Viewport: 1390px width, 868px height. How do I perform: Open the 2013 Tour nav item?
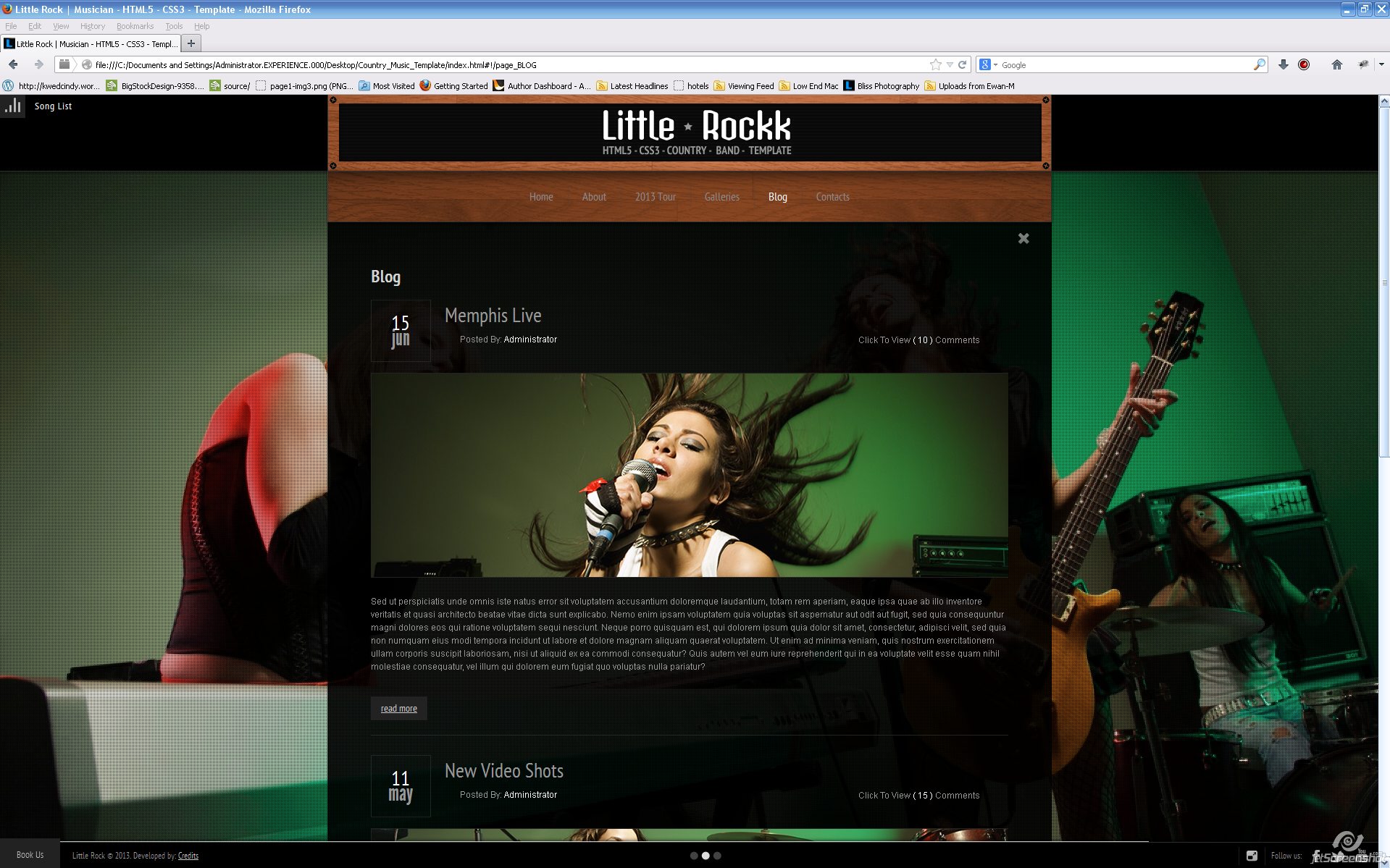pos(656,197)
